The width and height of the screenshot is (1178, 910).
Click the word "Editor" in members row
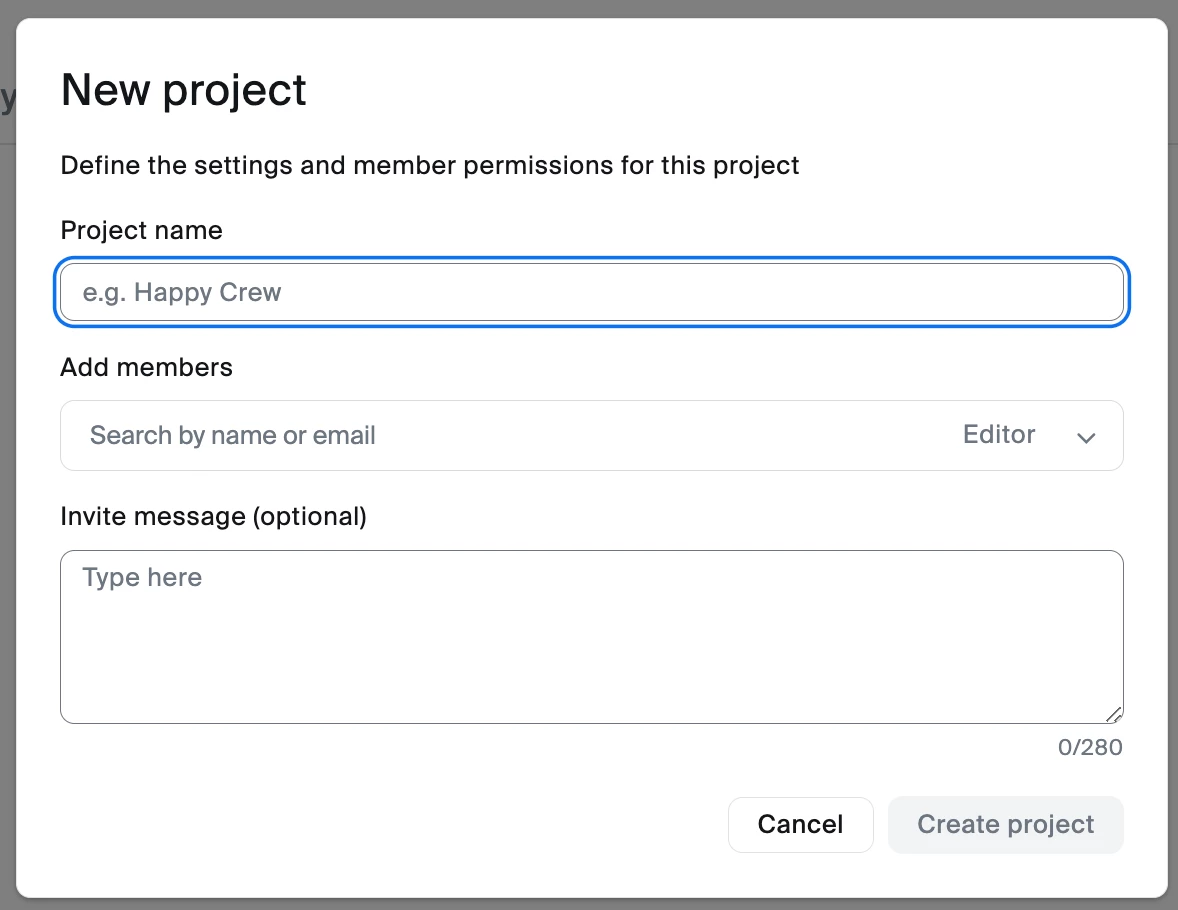pyautogui.click(x=998, y=435)
